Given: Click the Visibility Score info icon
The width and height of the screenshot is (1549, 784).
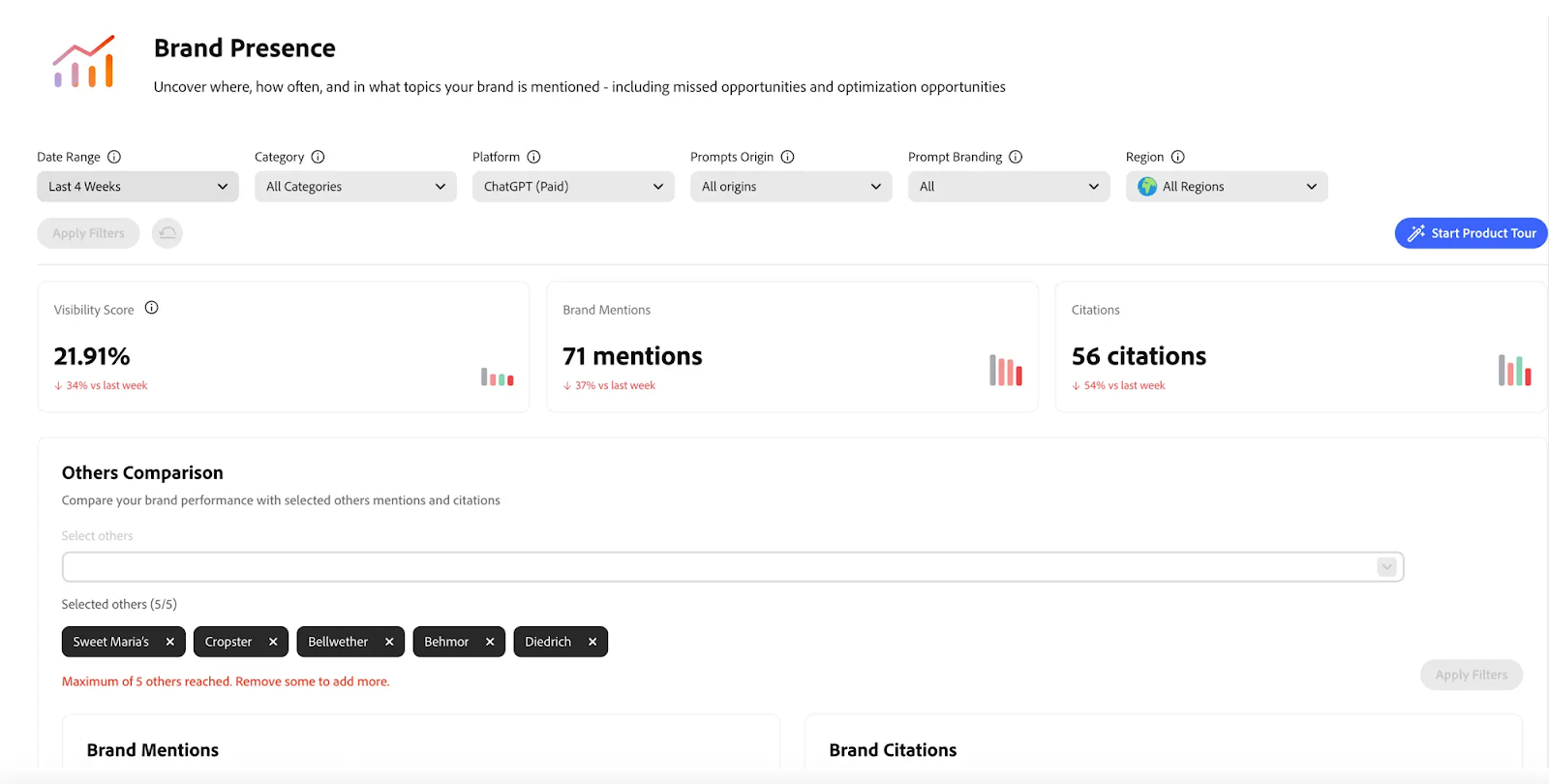Looking at the screenshot, I should click(x=151, y=308).
